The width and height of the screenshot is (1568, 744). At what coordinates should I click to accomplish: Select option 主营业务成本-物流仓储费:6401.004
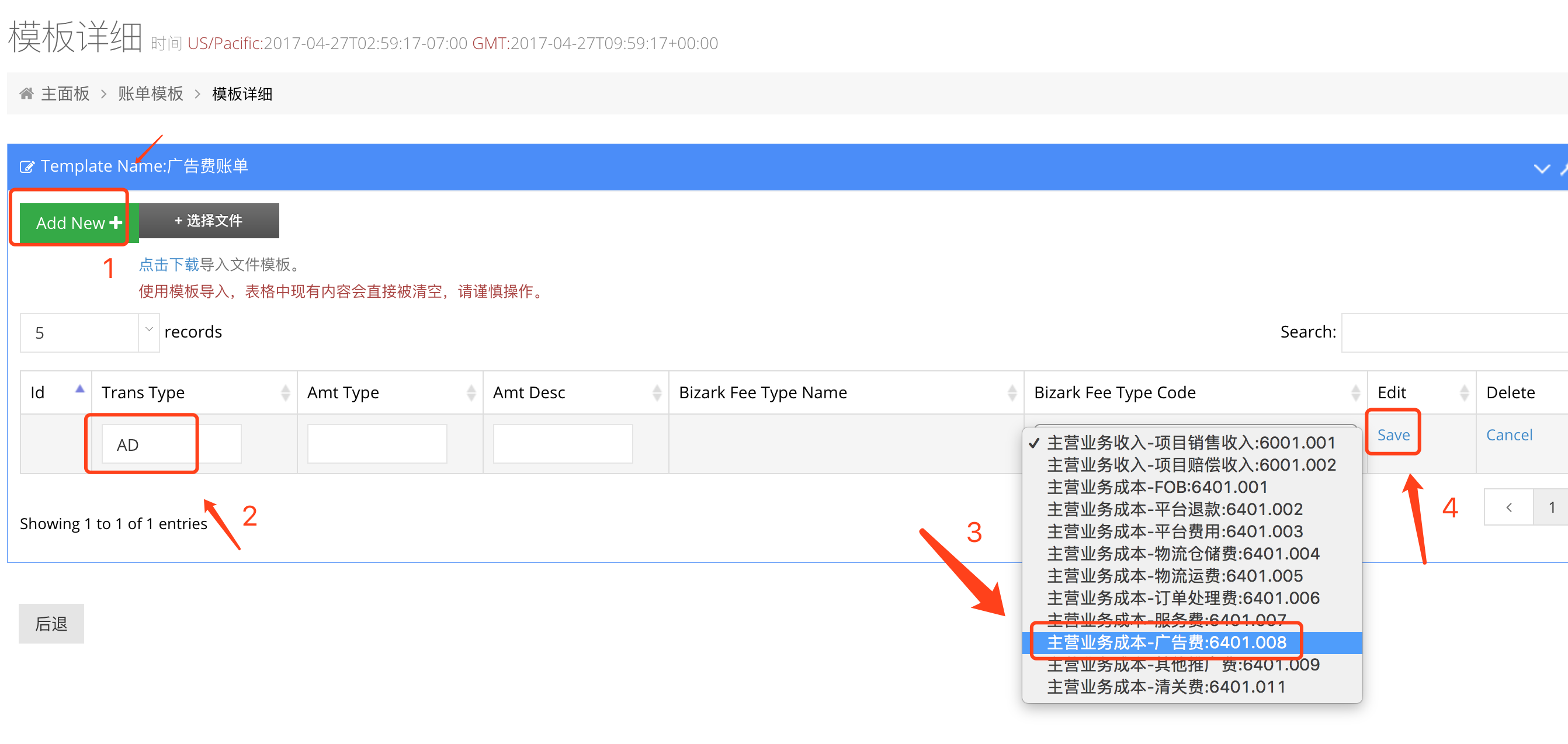point(1192,554)
